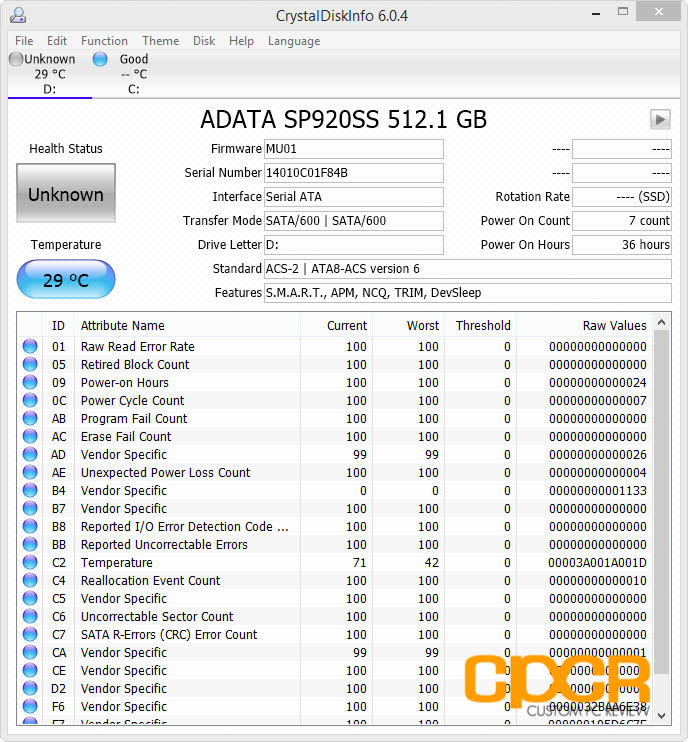This screenshot has height=742, width=688.
Task: Click the Transfer Mode field SATA/600
Action: tap(353, 221)
